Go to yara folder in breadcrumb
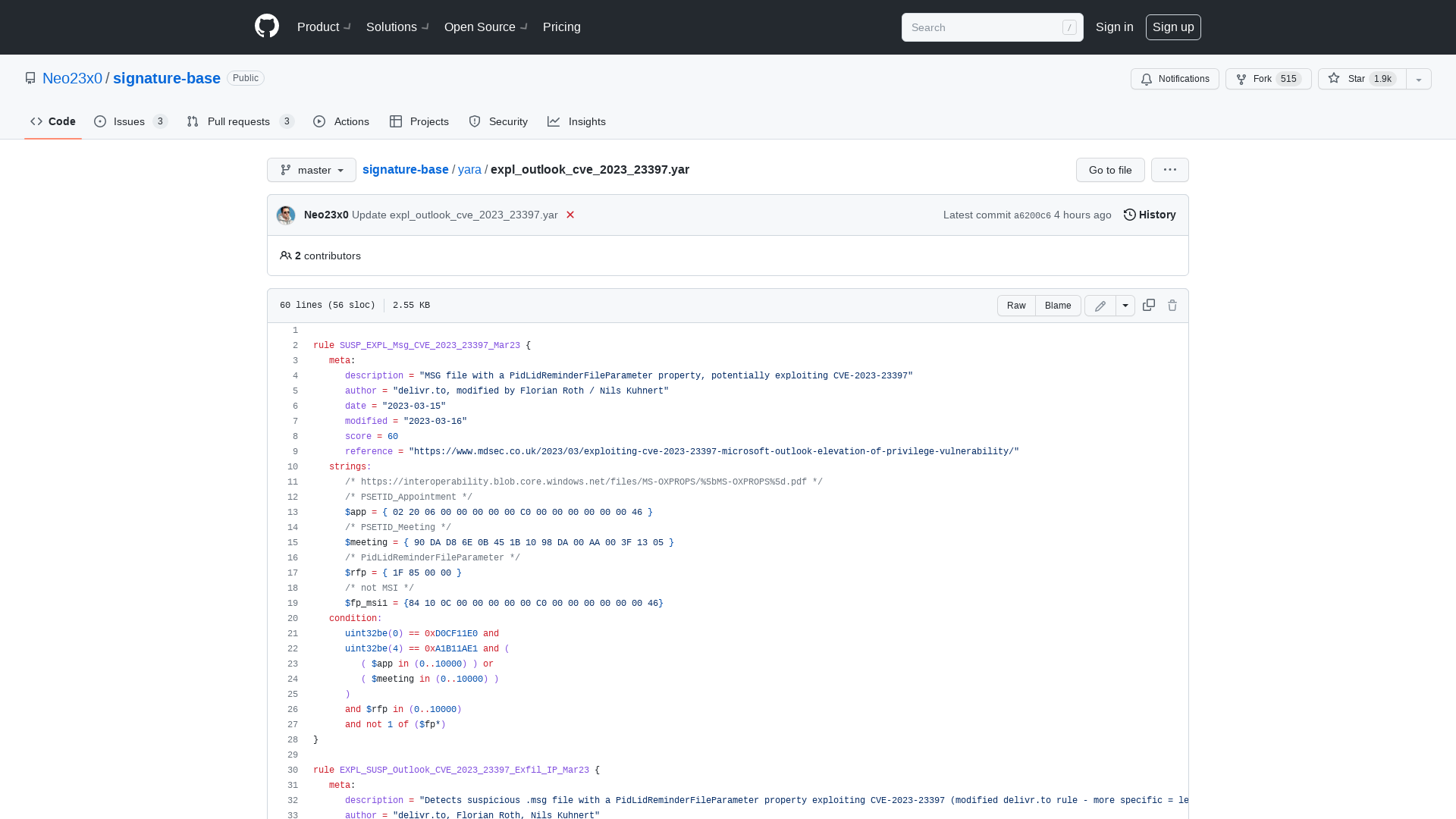The width and height of the screenshot is (1456, 819). 469,169
